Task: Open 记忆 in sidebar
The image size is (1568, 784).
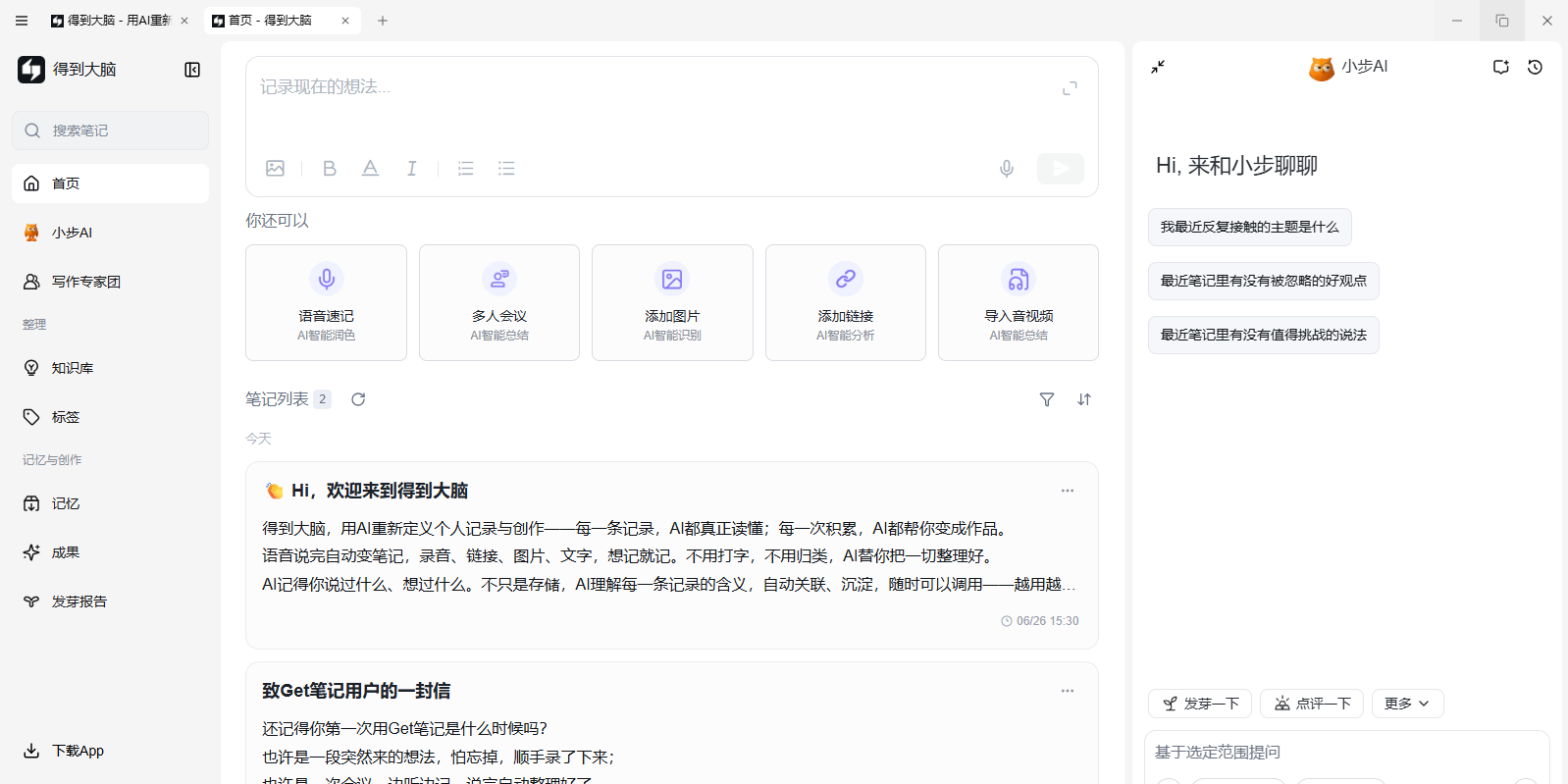Action: coord(110,503)
